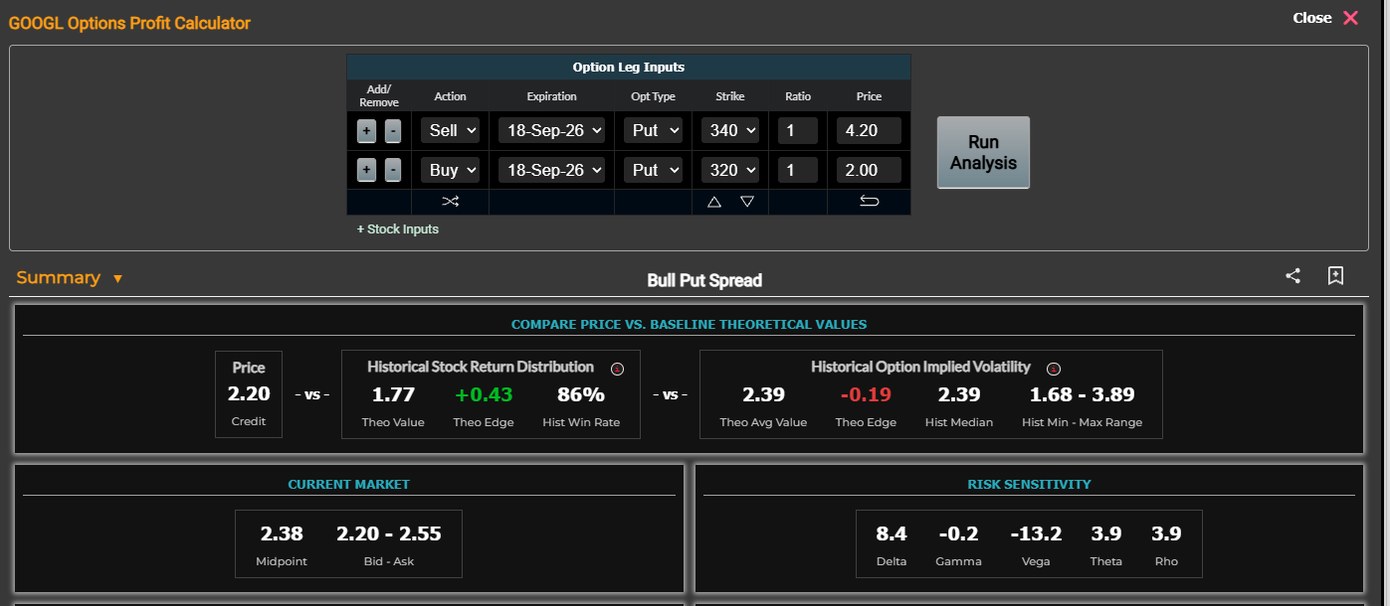Click the 2.38 Midpoint value
This screenshot has width=1390, height=606.
281,534
